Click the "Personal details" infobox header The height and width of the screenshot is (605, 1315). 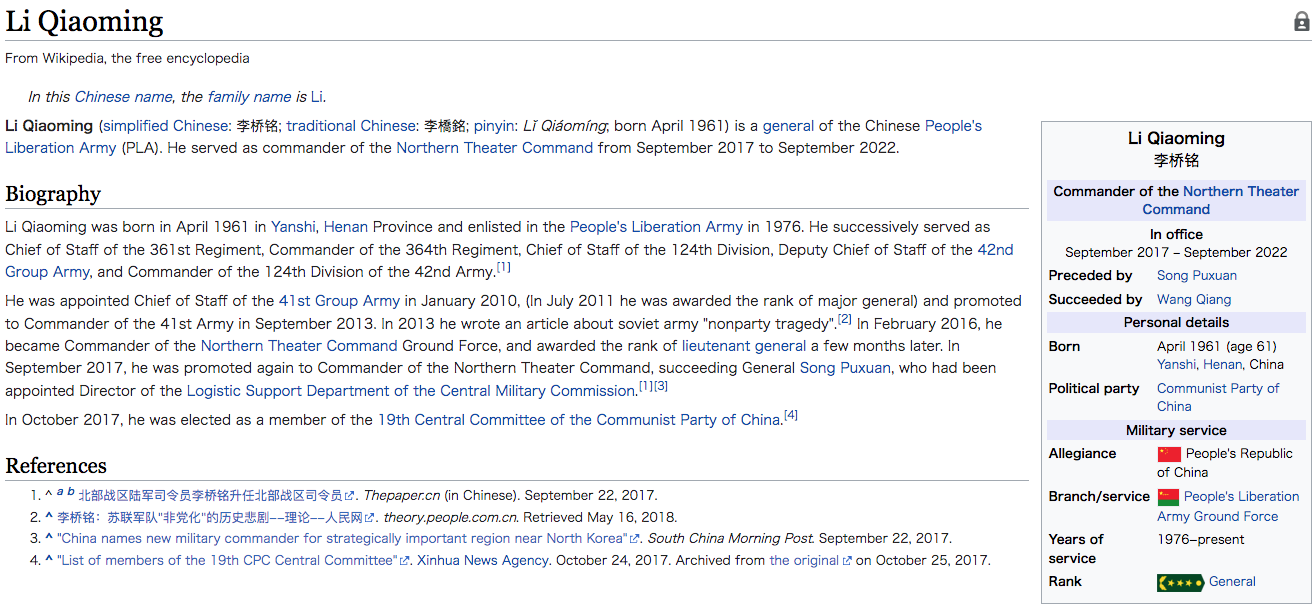(x=1176, y=323)
